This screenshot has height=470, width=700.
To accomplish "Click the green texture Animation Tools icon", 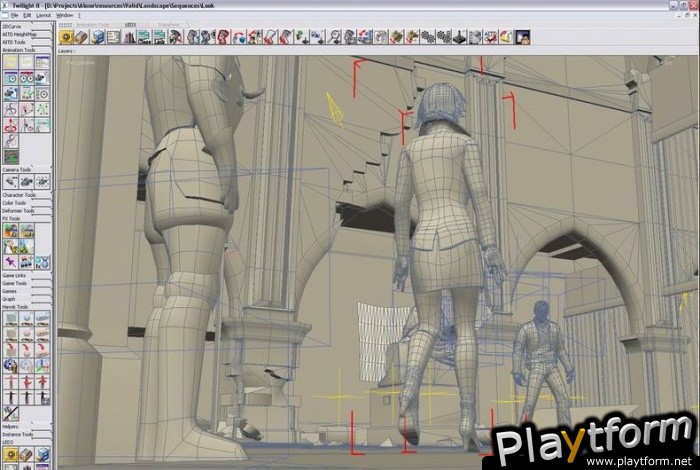I will [x=11, y=157].
